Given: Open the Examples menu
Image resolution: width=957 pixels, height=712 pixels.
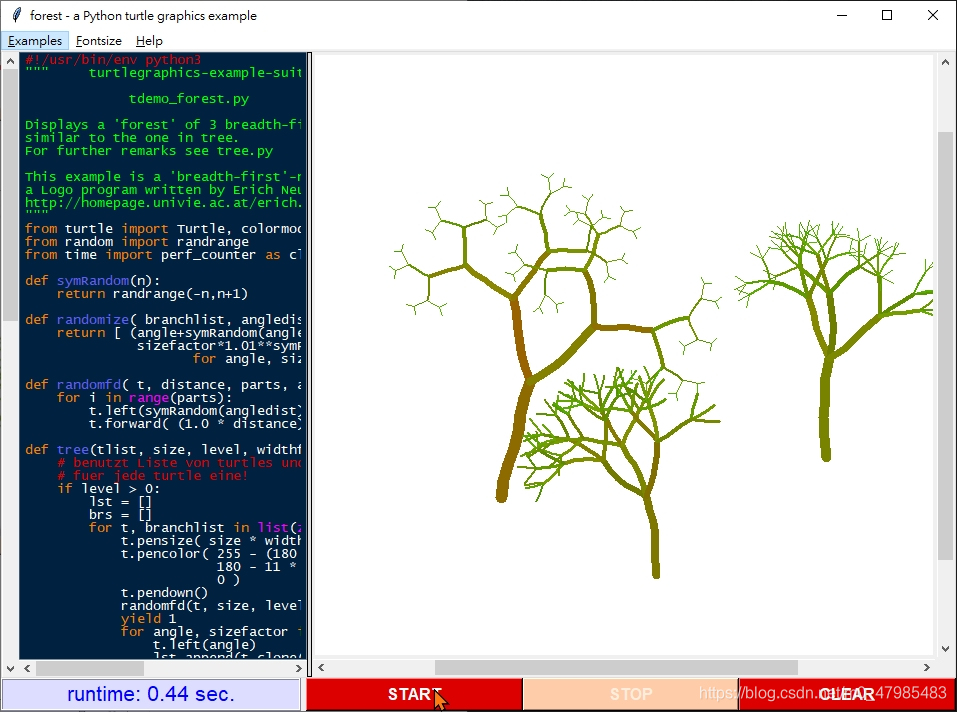Looking at the screenshot, I should coord(35,40).
